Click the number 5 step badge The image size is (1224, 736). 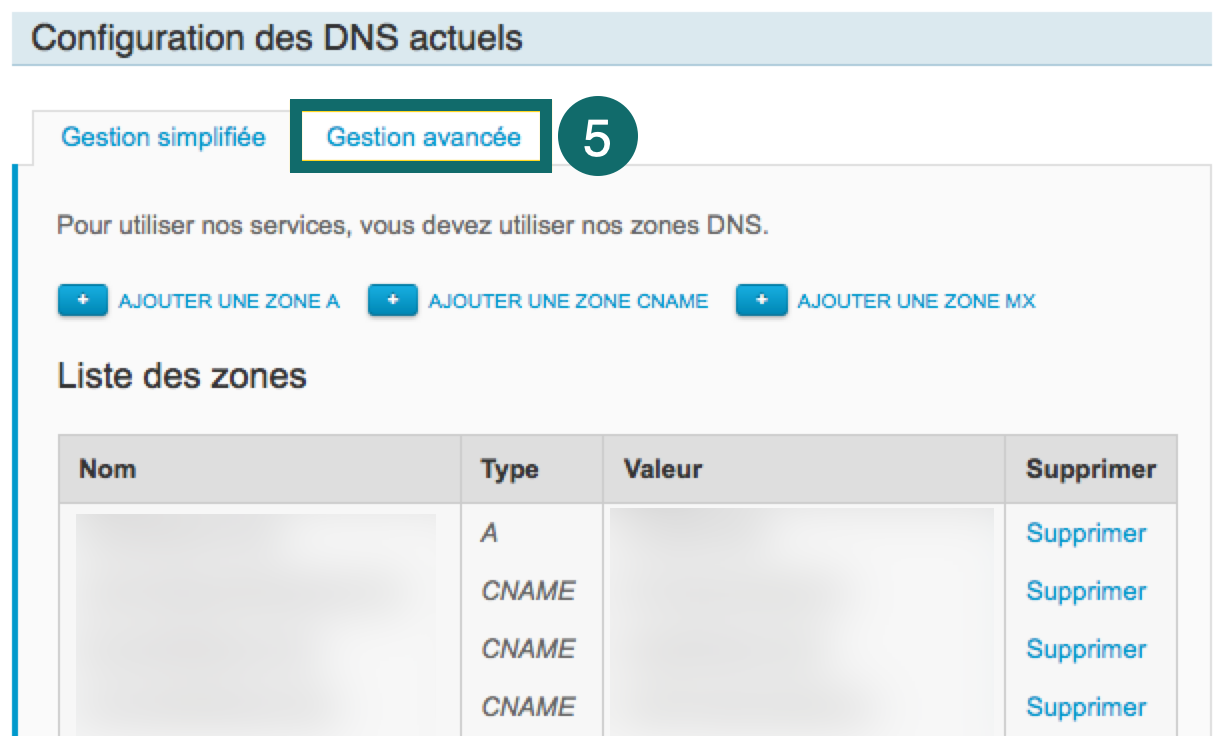tap(597, 138)
